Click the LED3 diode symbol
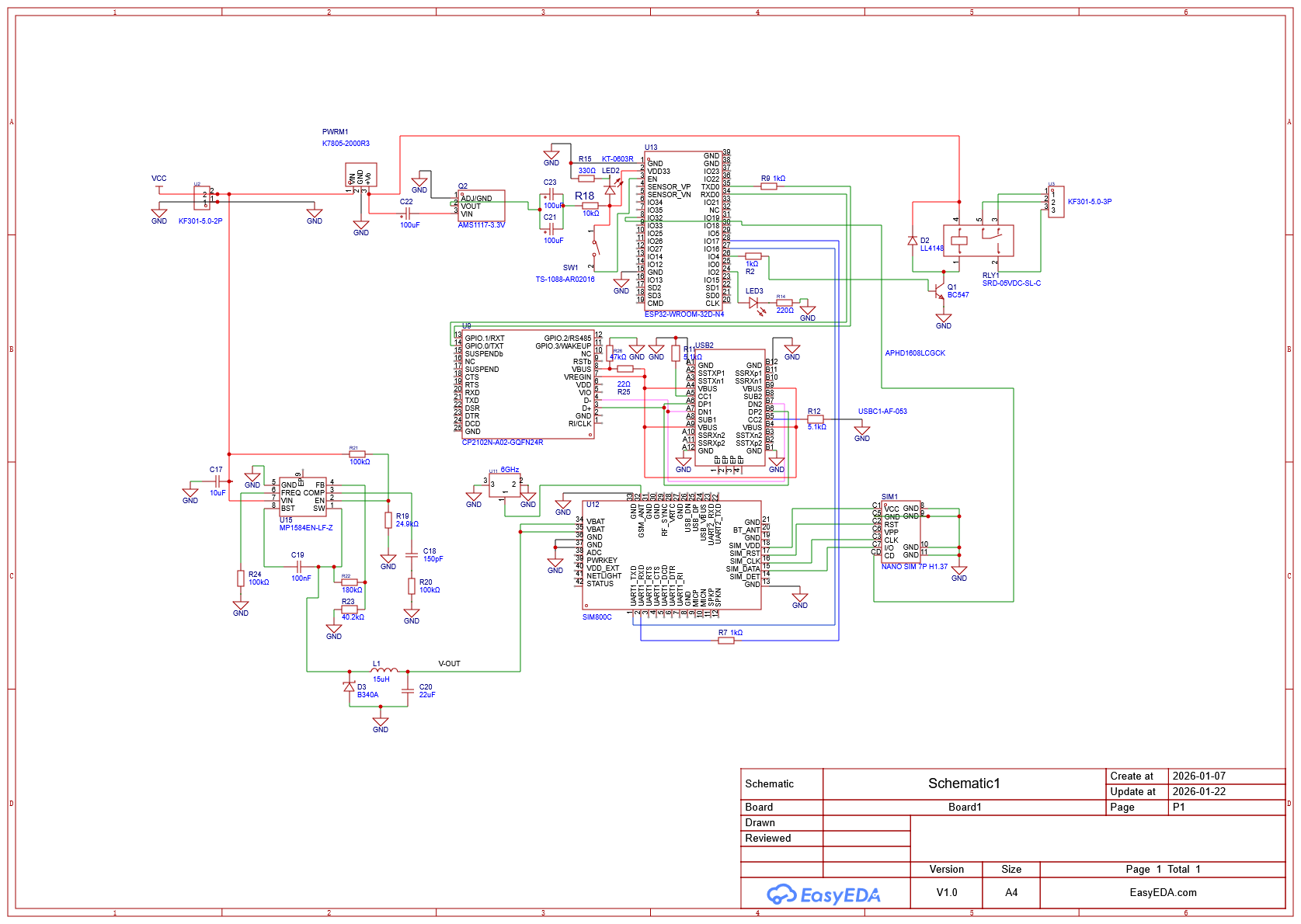This screenshot has width=1301, height=924. coord(754,304)
